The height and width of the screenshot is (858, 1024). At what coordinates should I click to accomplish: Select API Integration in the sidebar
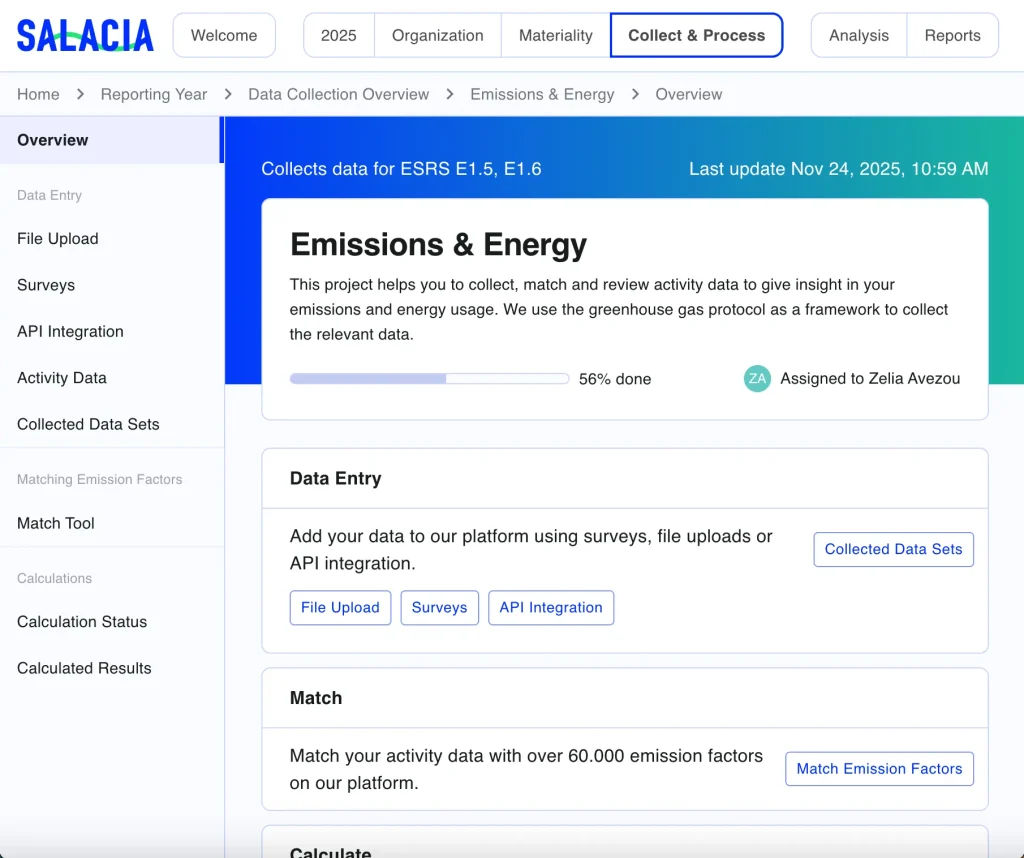click(70, 331)
